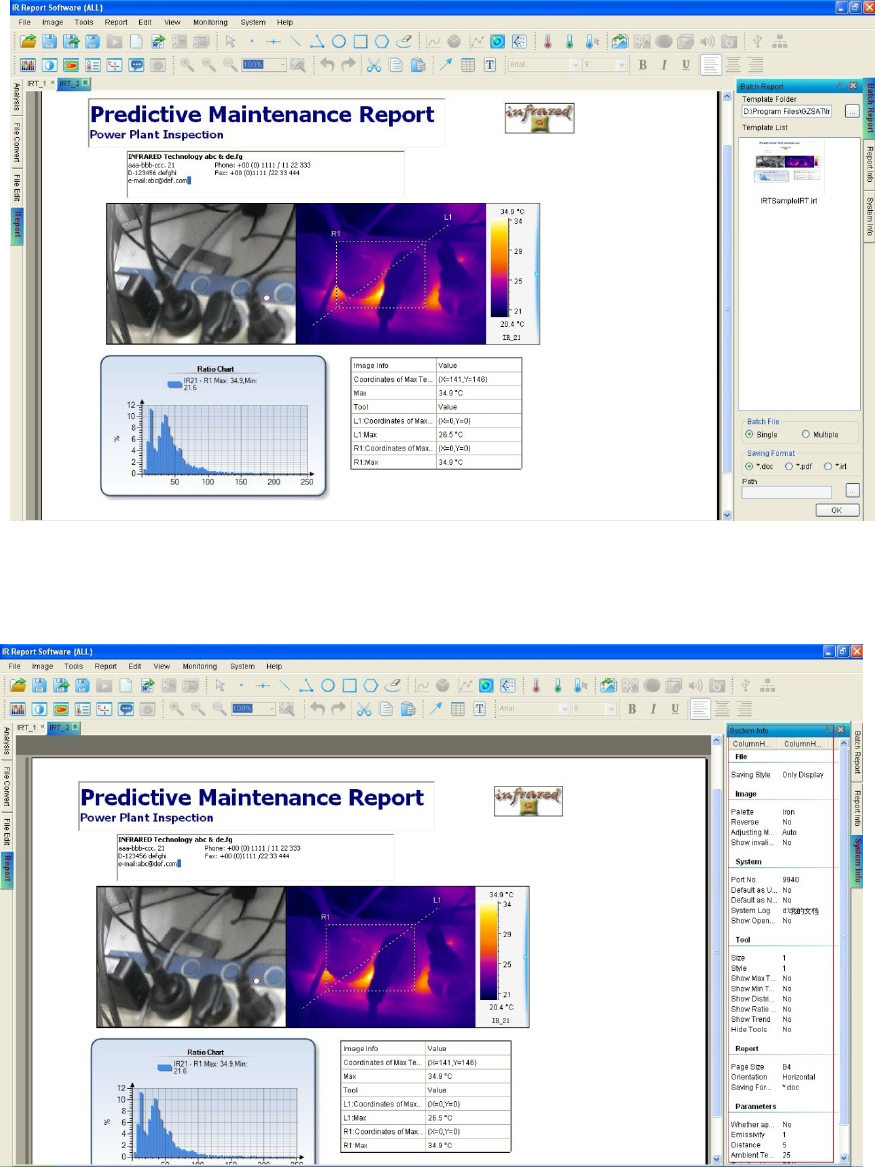Click the scissors cut icon in upper window
875x1167 pixels.
tap(374, 65)
